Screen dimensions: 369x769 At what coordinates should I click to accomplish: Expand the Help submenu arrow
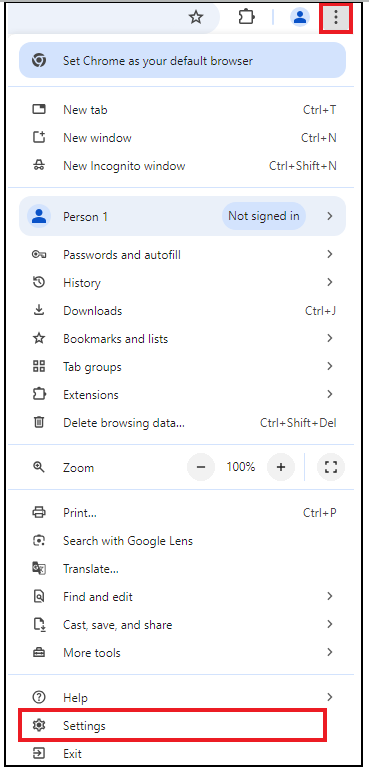(x=330, y=697)
